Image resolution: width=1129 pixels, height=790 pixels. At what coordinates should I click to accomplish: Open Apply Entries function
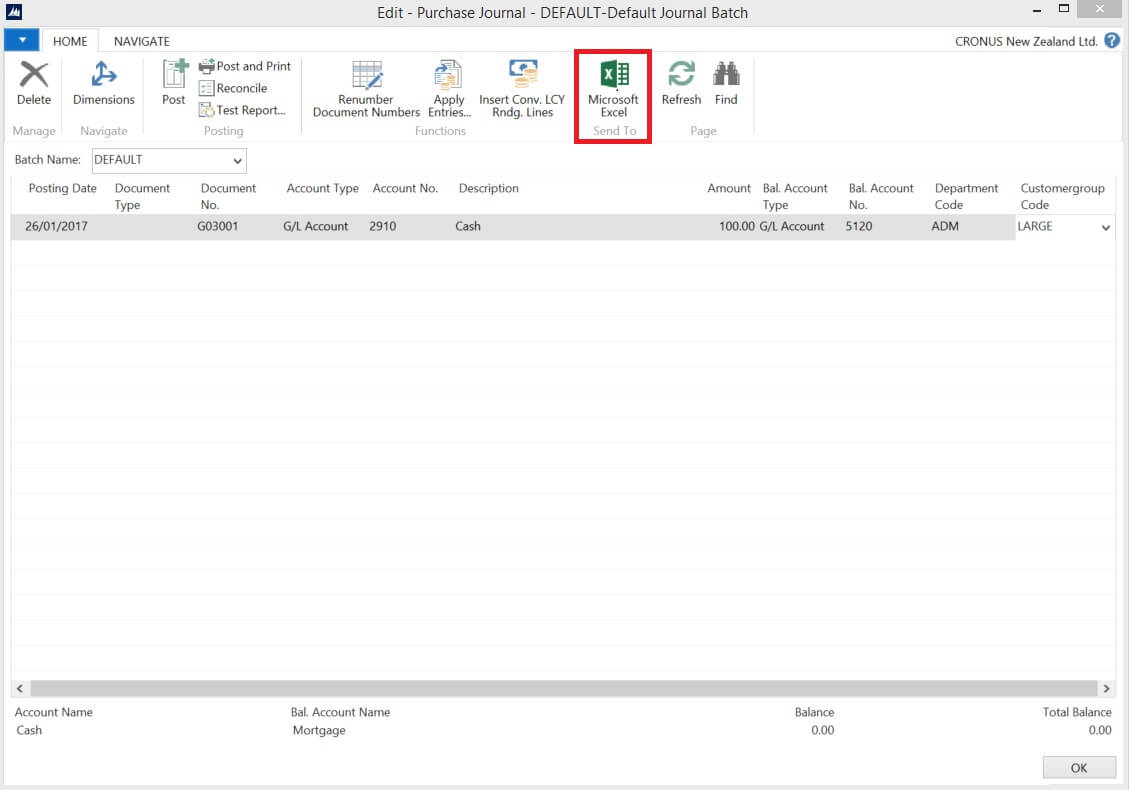[x=449, y=89]
